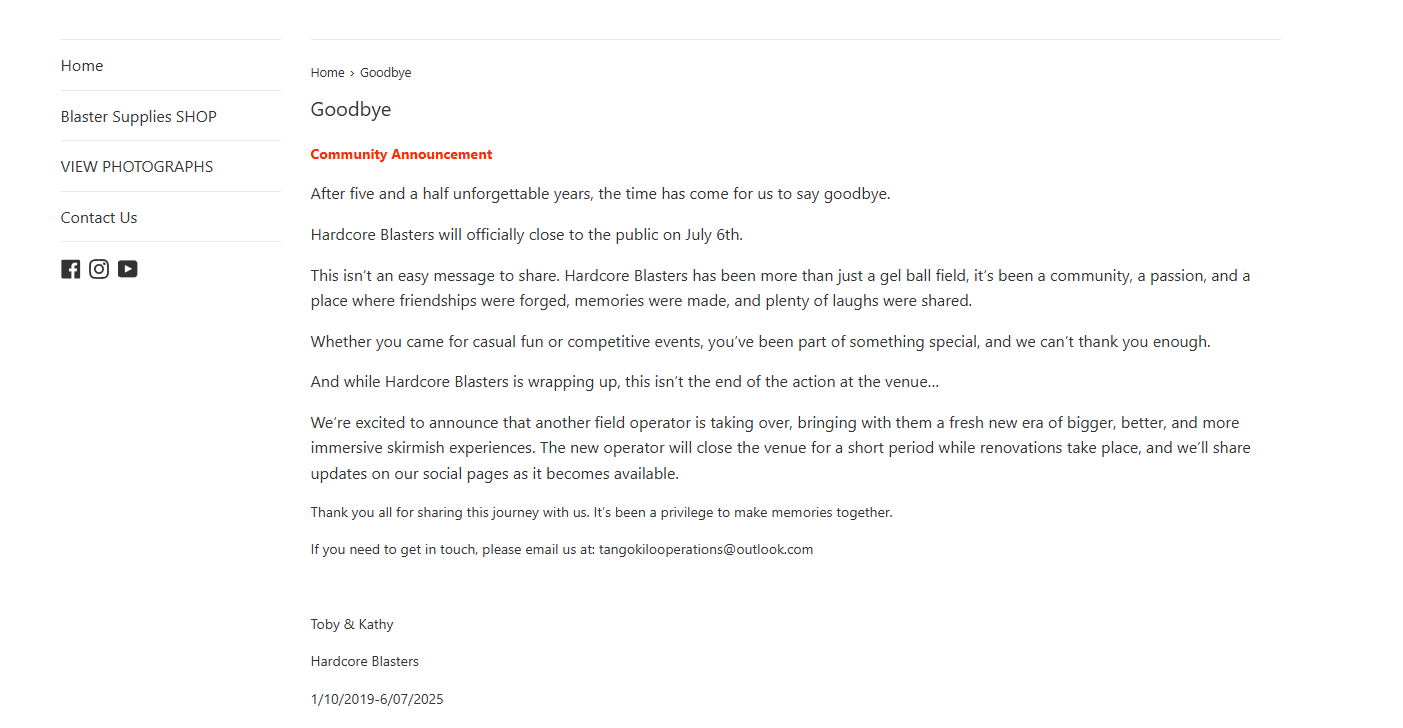The height and width of the screenshot is (728, 1403).
Task: Go to Home in the sidebar menu
Action: 82,66
